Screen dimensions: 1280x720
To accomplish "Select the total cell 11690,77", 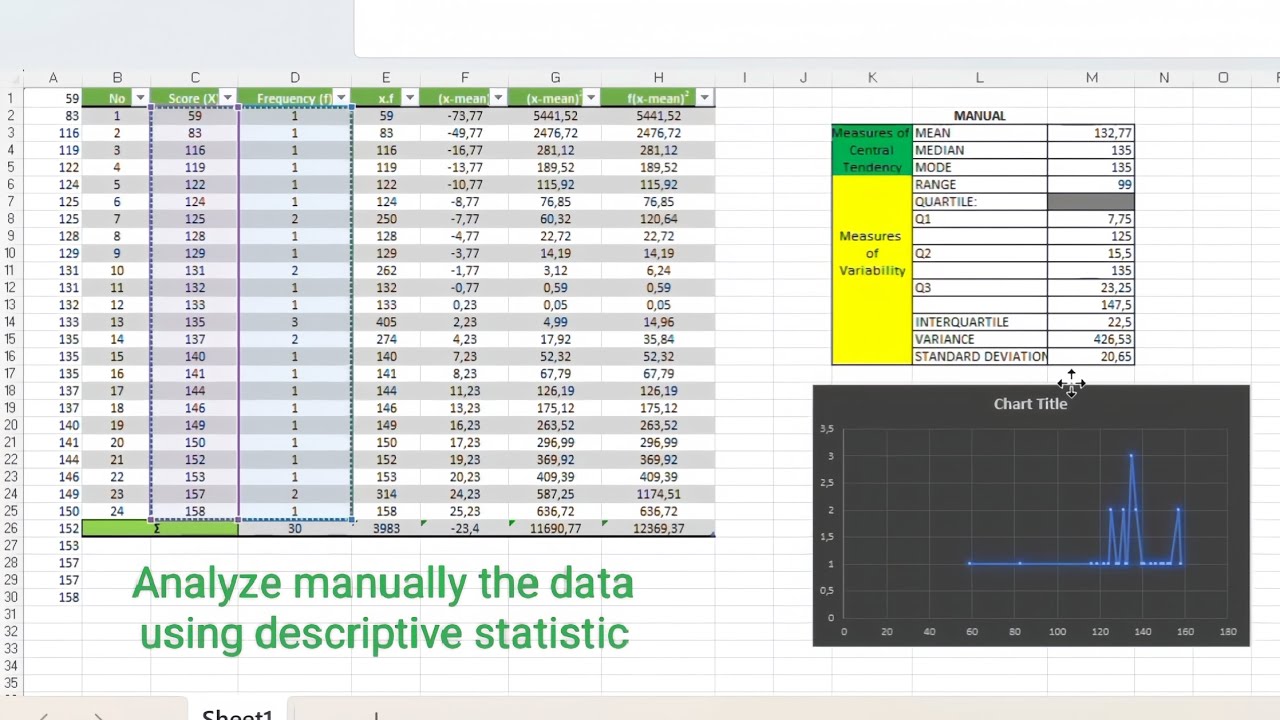I will click(x=555, y=528).
